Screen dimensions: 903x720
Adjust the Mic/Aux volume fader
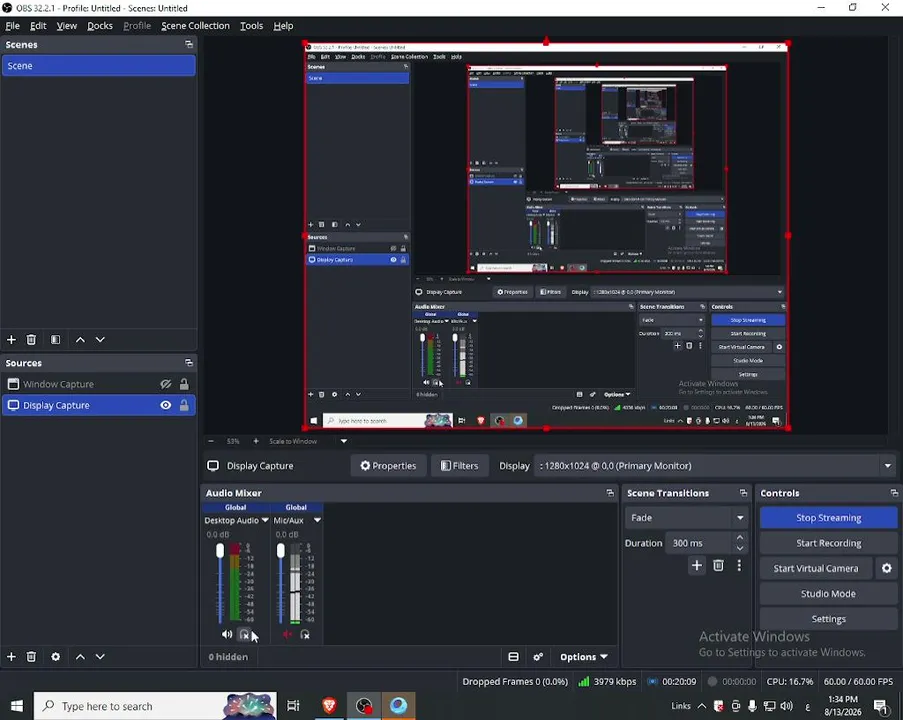280,551
